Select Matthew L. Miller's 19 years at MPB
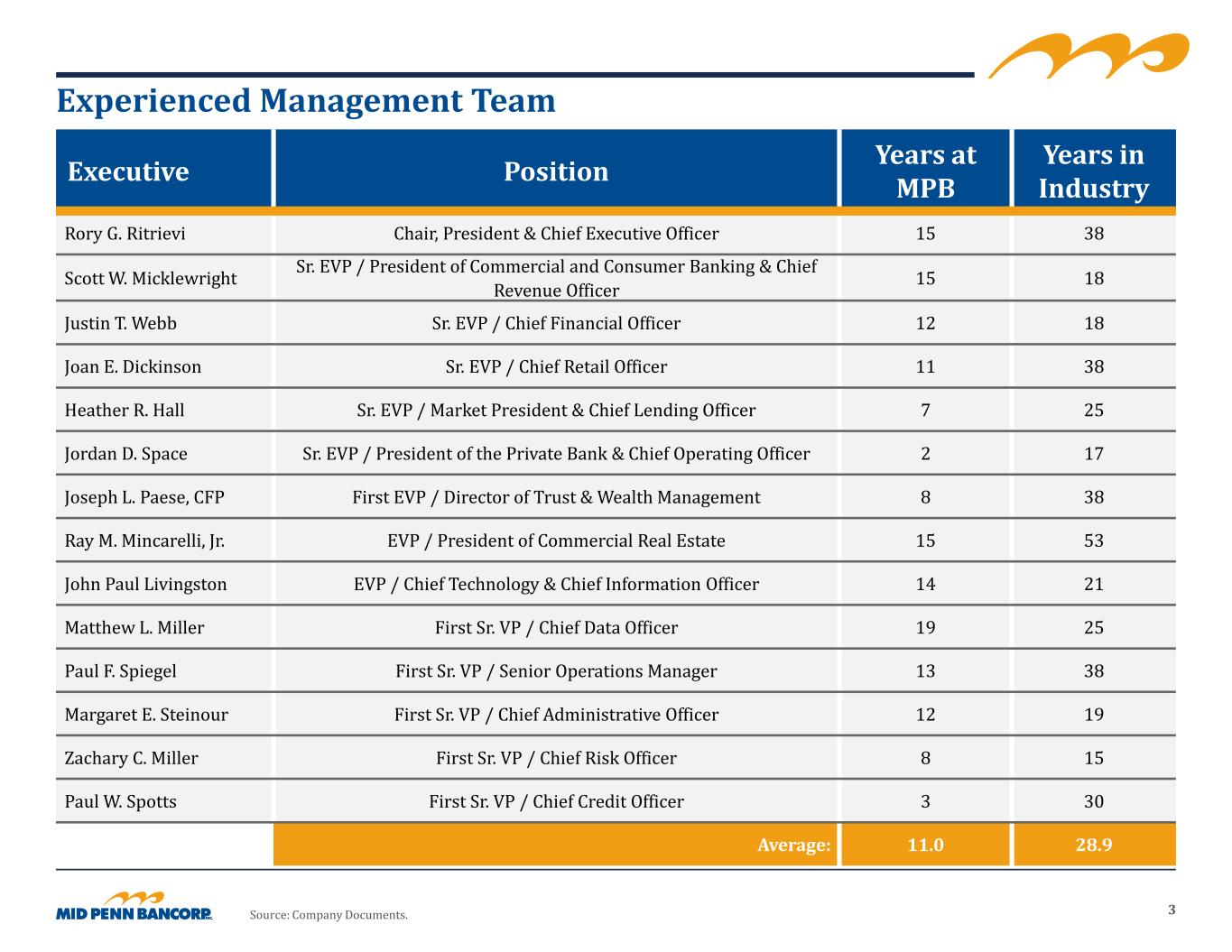1232x952 pixels. [925, 627]
